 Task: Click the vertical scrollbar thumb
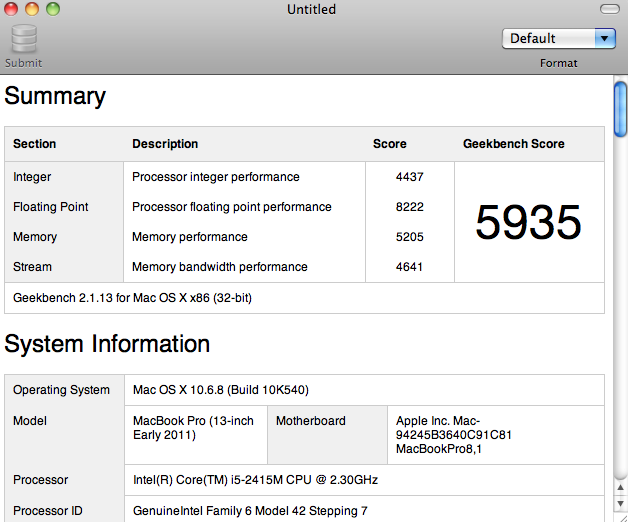click(621, 109)
